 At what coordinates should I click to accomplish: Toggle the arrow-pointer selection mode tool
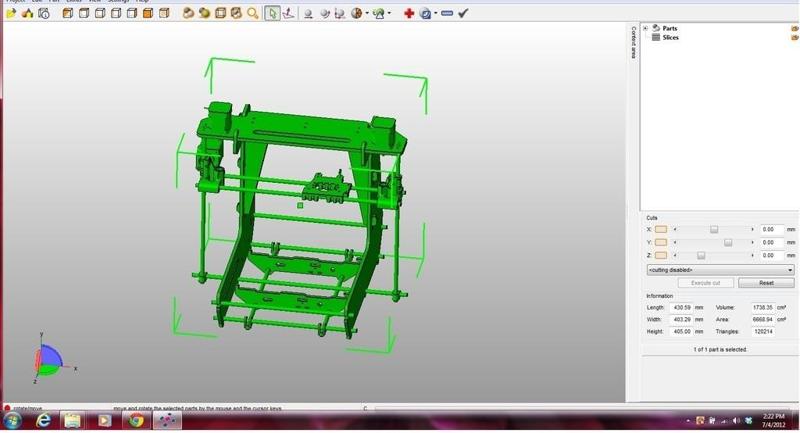(x=272, y=14)
